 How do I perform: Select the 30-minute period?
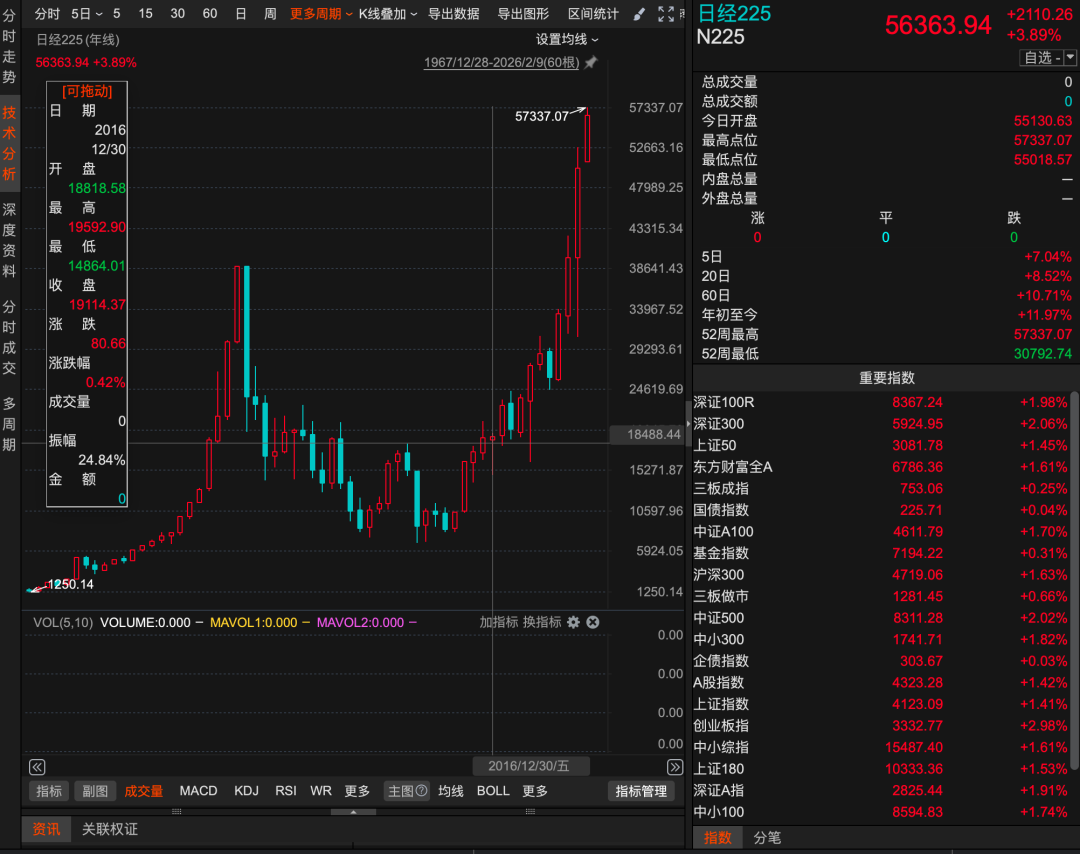[x=178, y=14]
